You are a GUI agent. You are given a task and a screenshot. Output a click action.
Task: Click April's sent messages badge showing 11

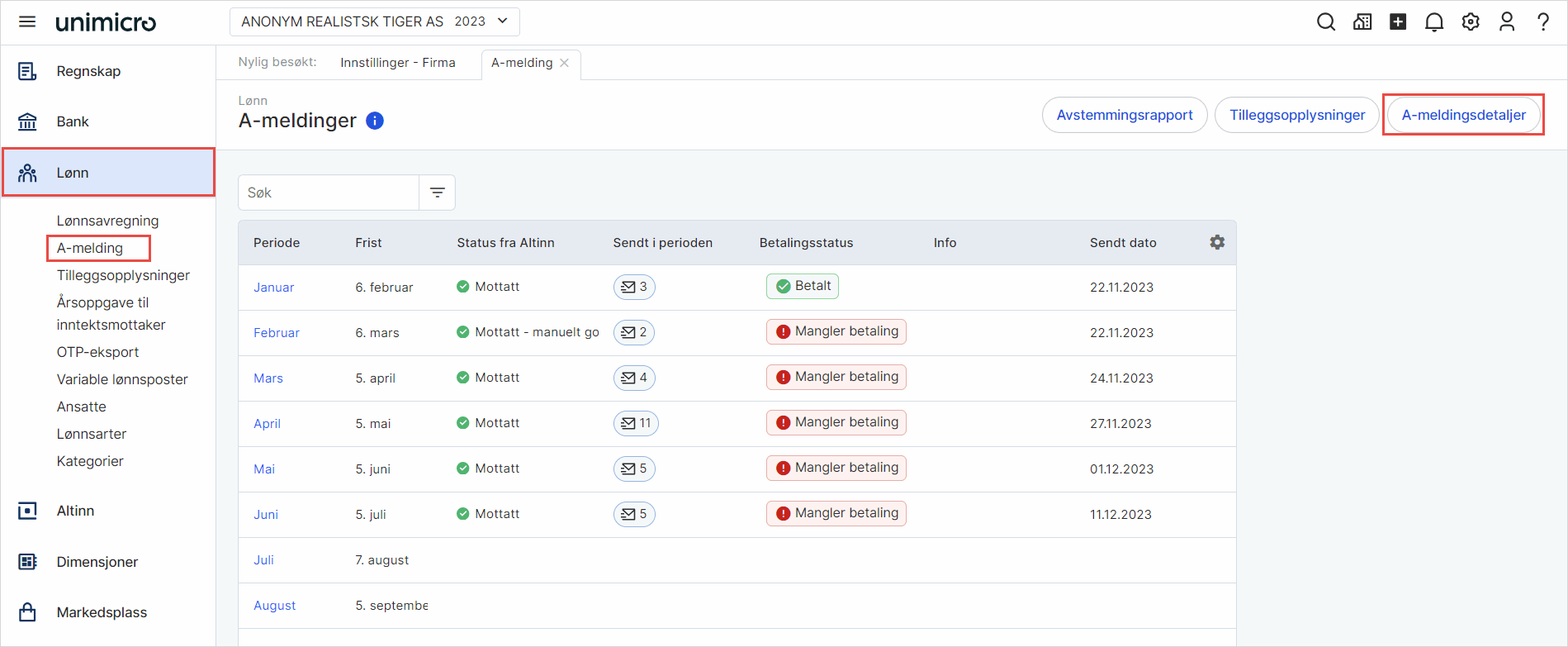pyautogui.click(x=636, y=423)
